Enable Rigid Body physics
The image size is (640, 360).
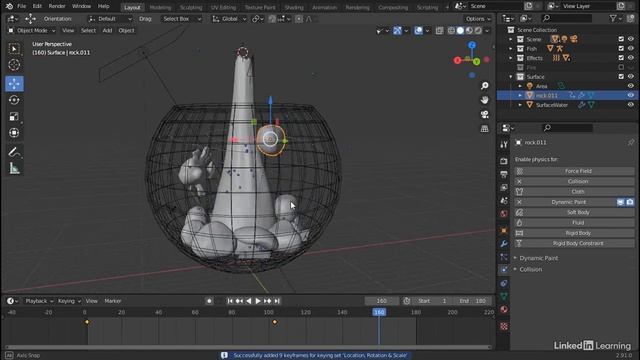[x=574, y=233]
